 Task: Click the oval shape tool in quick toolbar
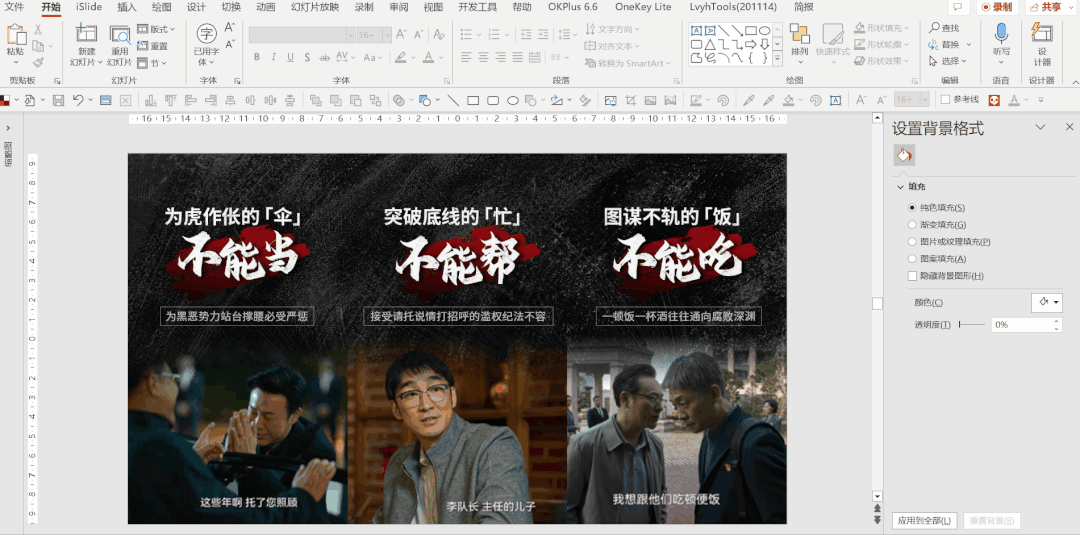click(513, 101)
